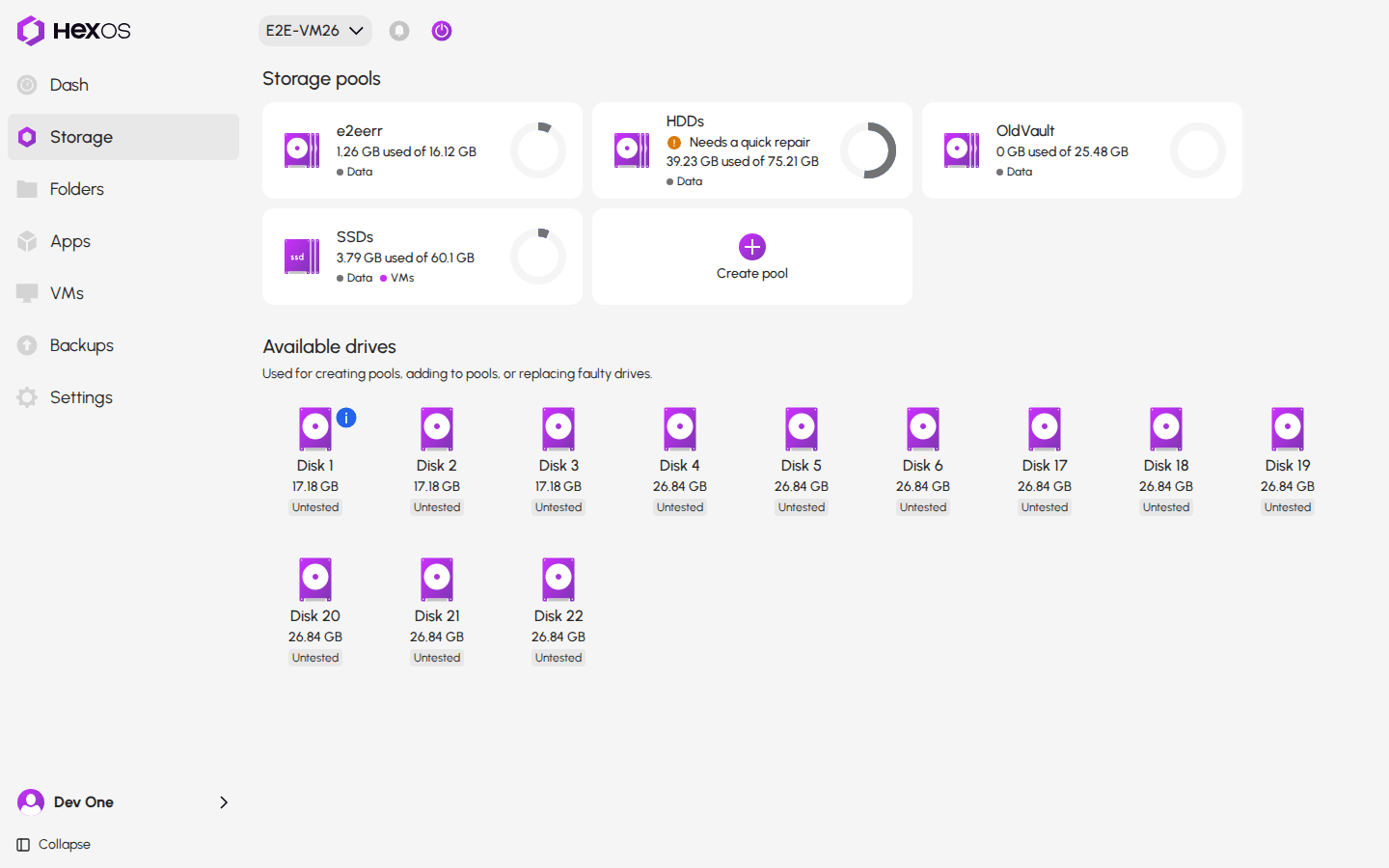Open the Folders section
The width and height of the screenshot is (1389, 868).
[123, 189]
